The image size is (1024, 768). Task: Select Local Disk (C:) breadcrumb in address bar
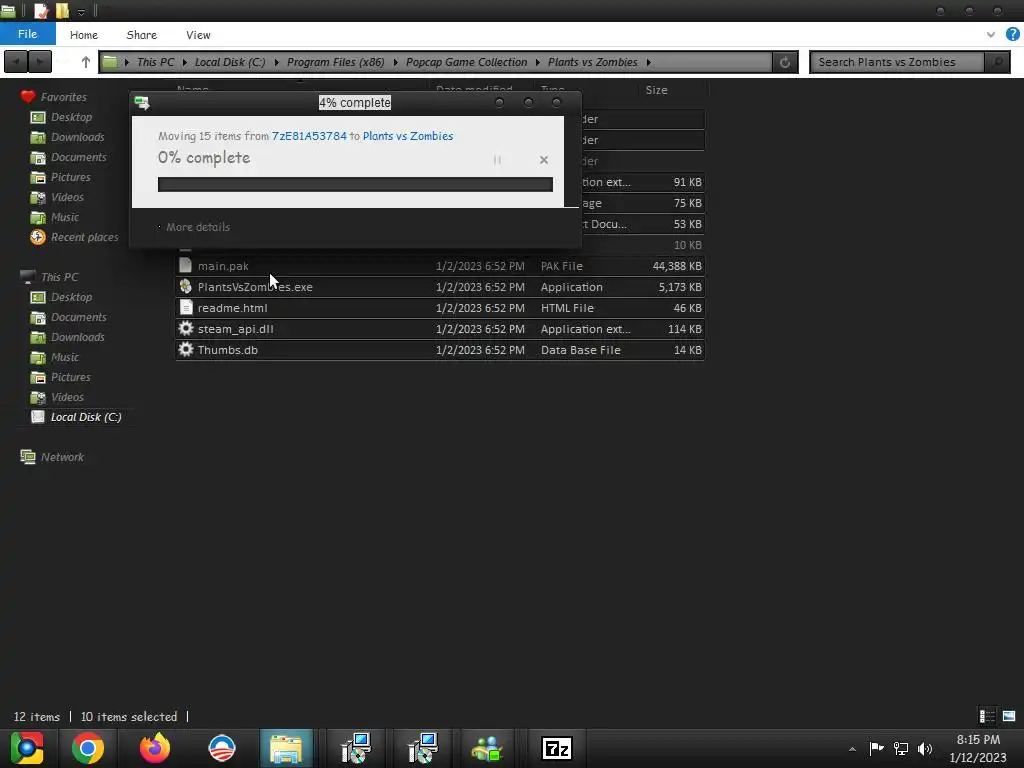pos(230,62)
